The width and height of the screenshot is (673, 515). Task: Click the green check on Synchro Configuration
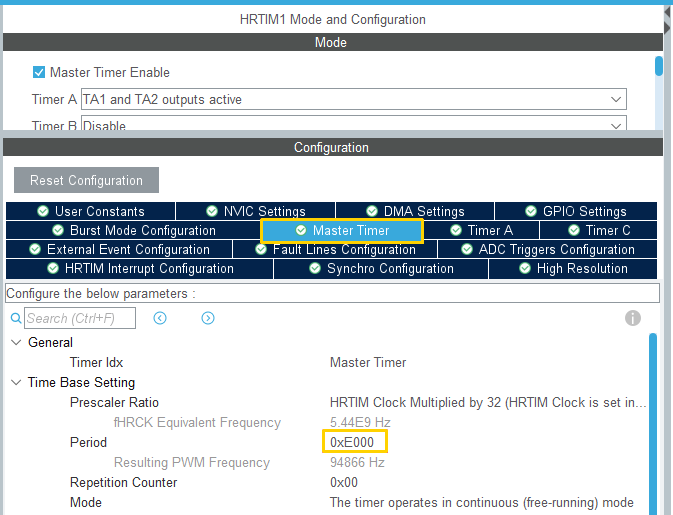click(x=315, y=268)
